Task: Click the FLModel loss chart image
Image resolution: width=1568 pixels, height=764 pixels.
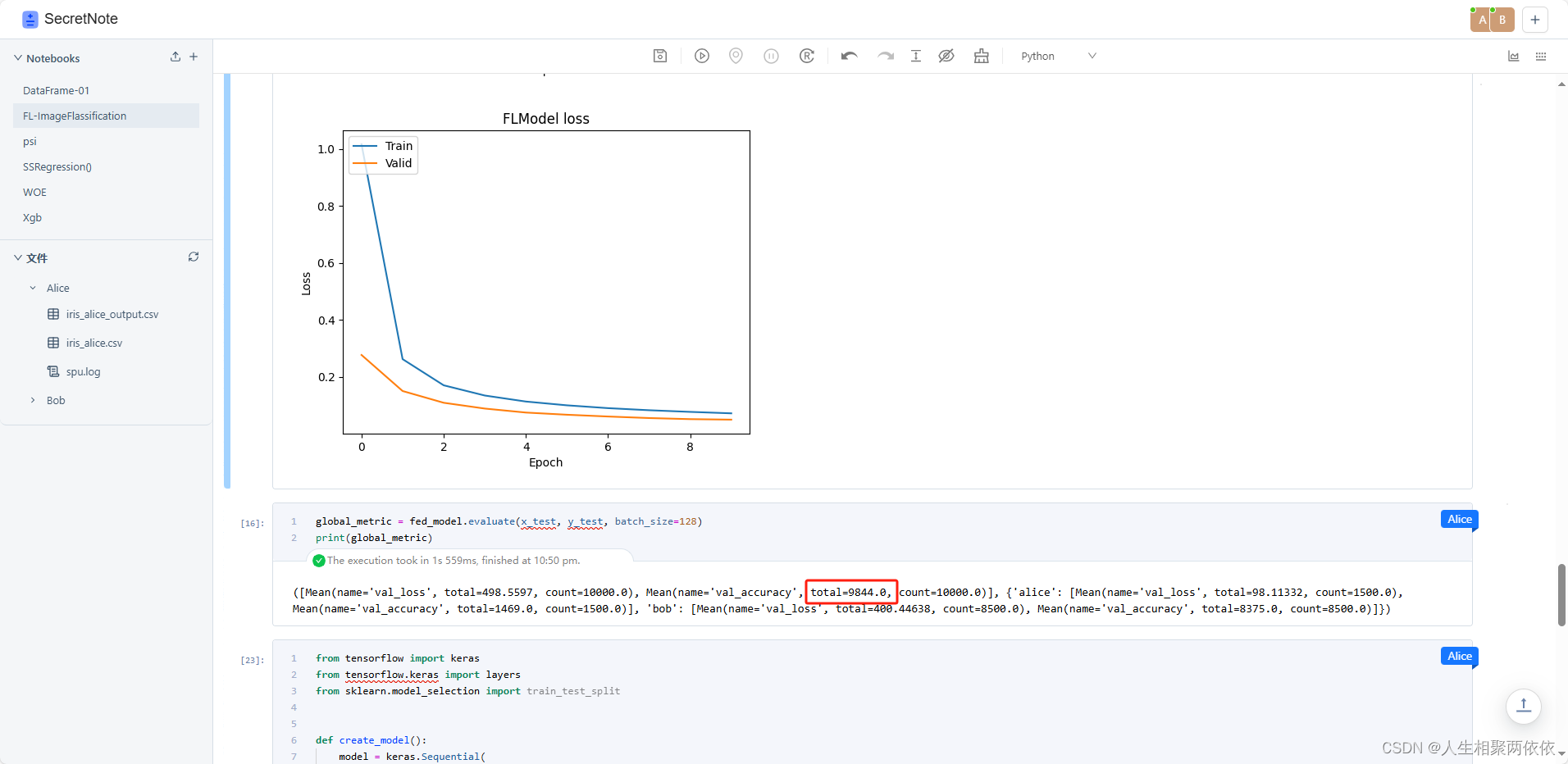Action: click(525, 290)
